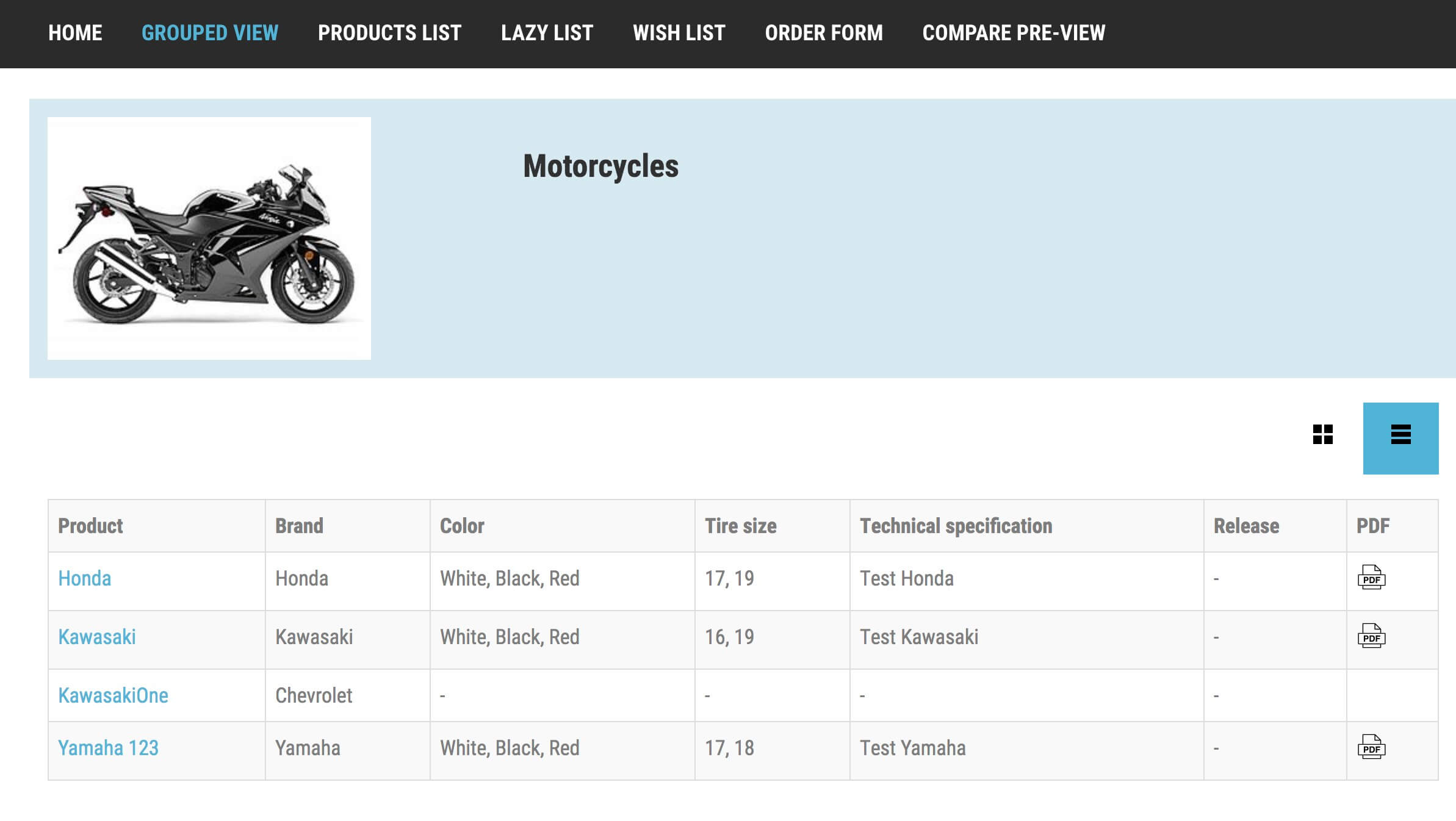The height and width of the screenshot is (821, 1456).
Task: Select the list view icon
Action: point(1400,438)
